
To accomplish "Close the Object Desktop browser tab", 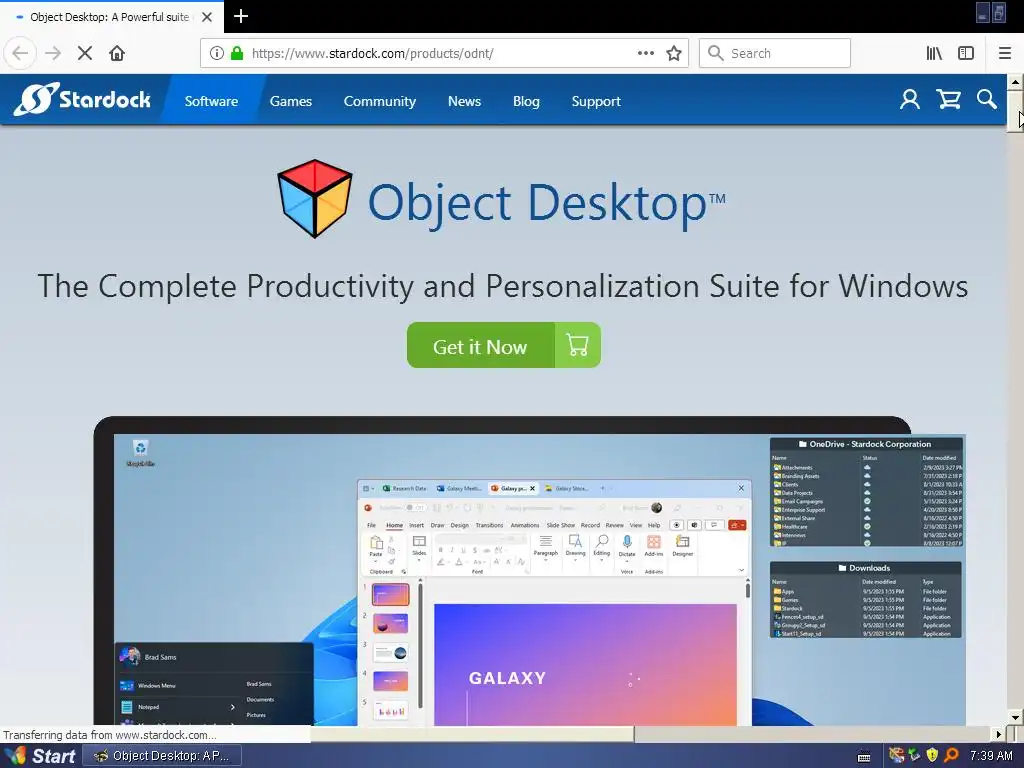I will pos(207,17).
